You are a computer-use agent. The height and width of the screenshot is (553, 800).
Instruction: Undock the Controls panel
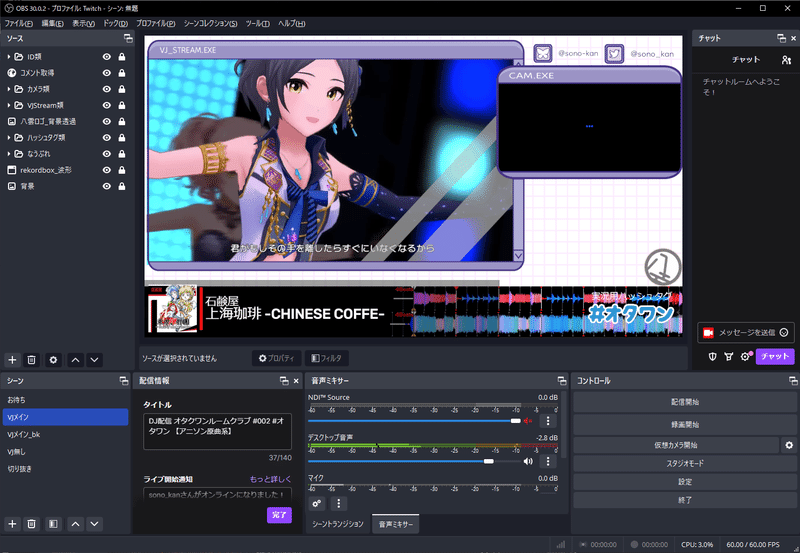793,381
